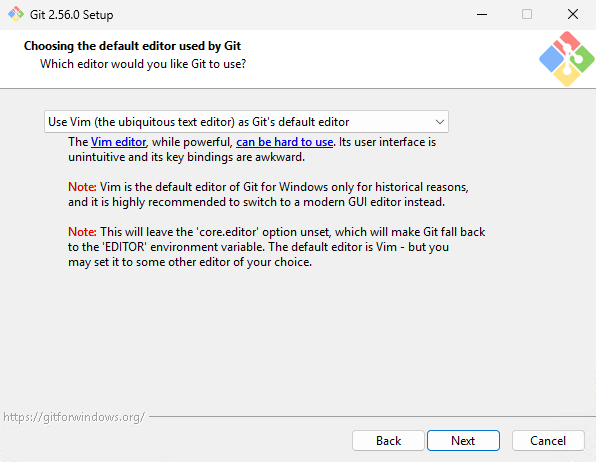
Task: Open the 'Use Vim' default editor combo box
Action: [x=246, y=122]
